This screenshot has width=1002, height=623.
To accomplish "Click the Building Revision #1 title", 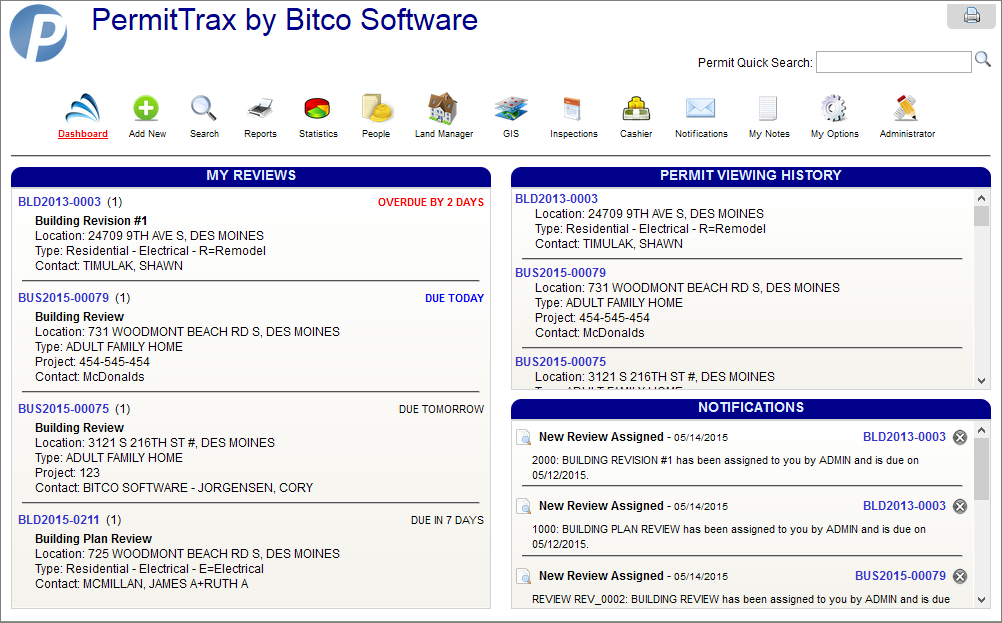I will [91, 221].
